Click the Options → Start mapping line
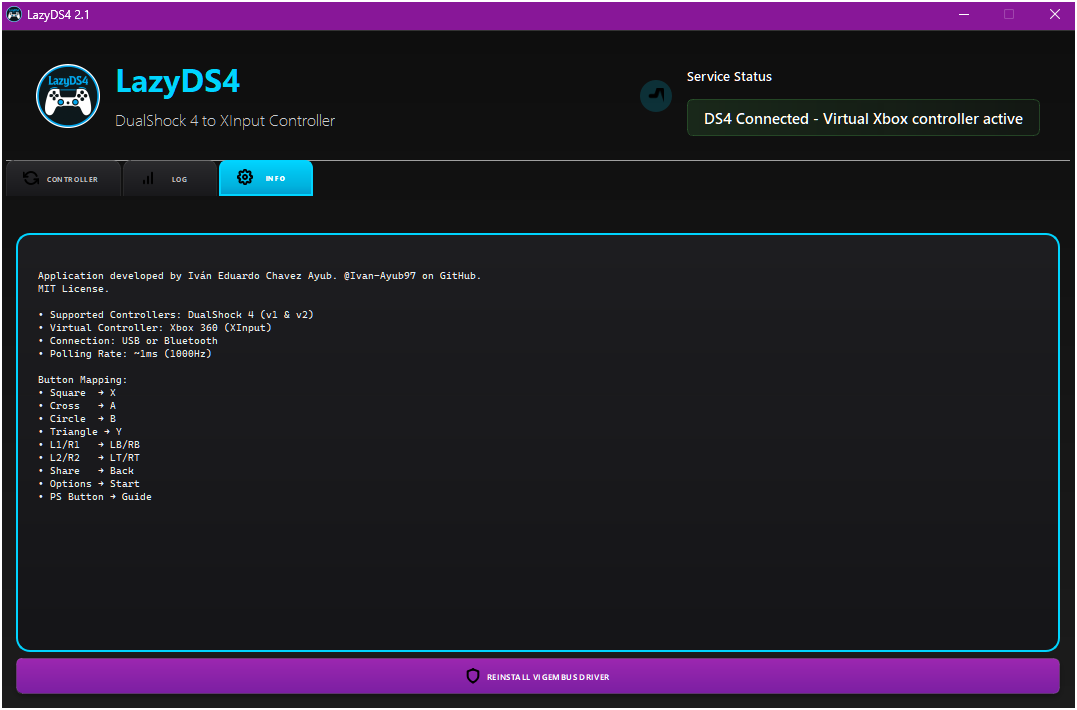The height and width of the screenshot is (710, 1077). (x=89, y=484)
